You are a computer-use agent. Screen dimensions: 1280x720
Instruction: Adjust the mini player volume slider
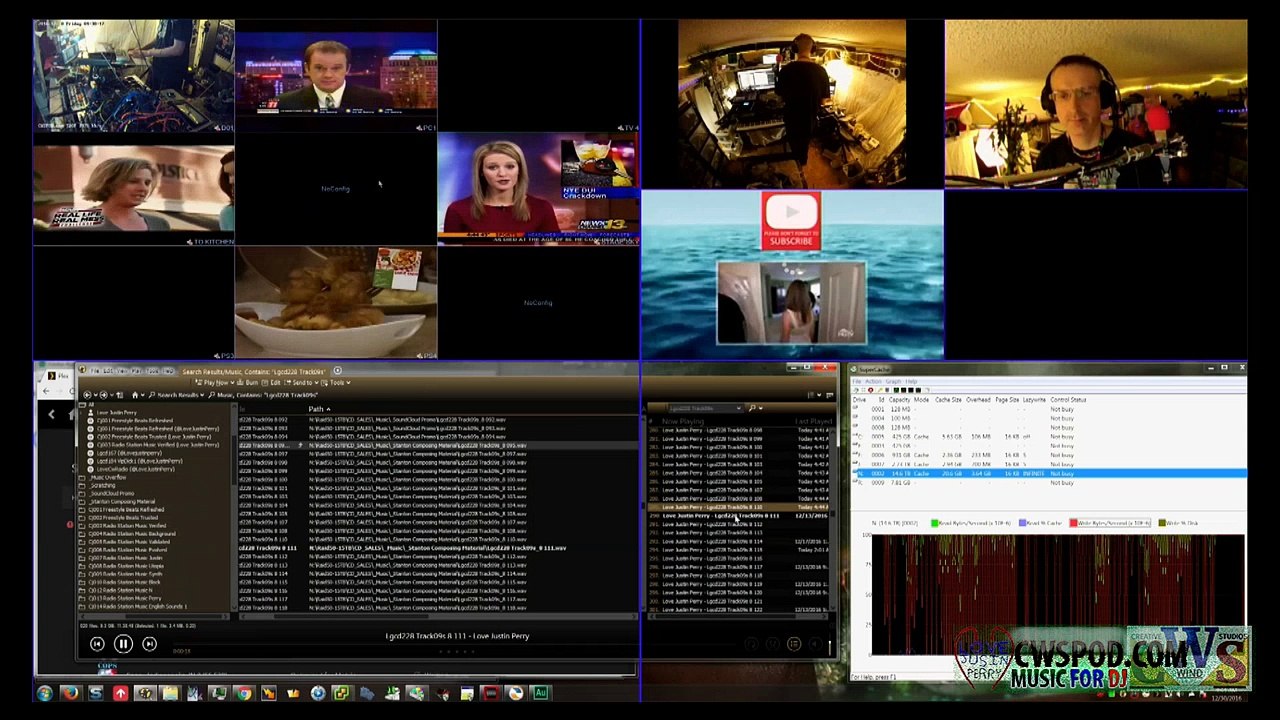coord(829,646)
